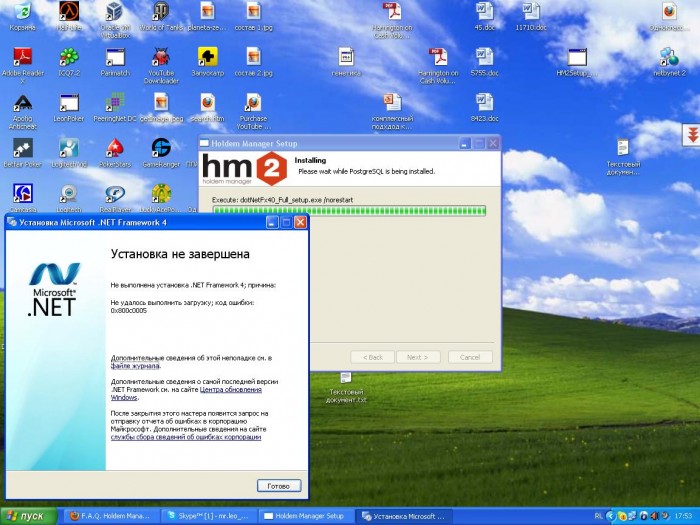This screenshot has width=700, height=525.
Task: Click the green installation progress bar
Action: [349, 210]
